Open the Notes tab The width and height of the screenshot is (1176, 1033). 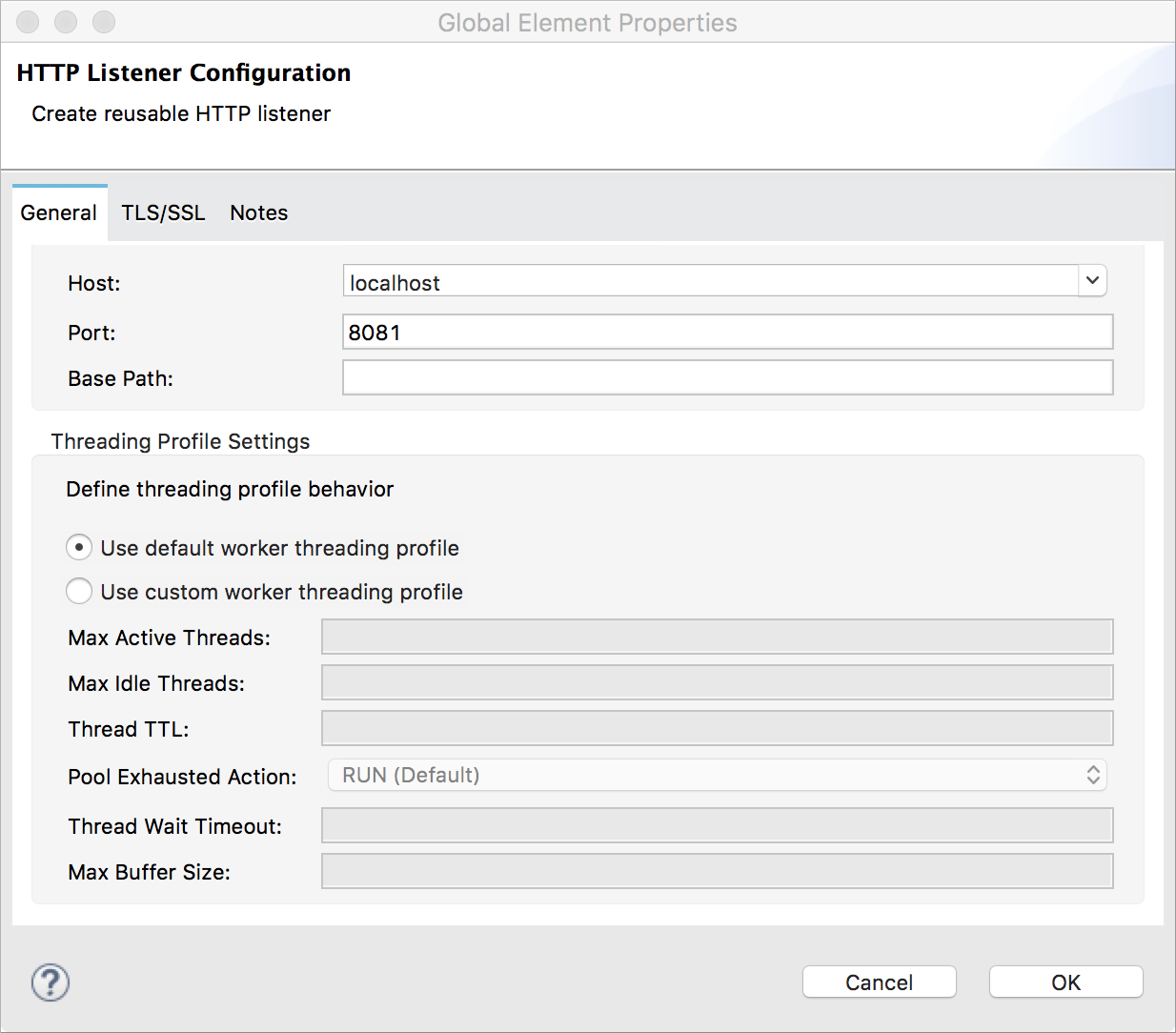click(258, 213)
